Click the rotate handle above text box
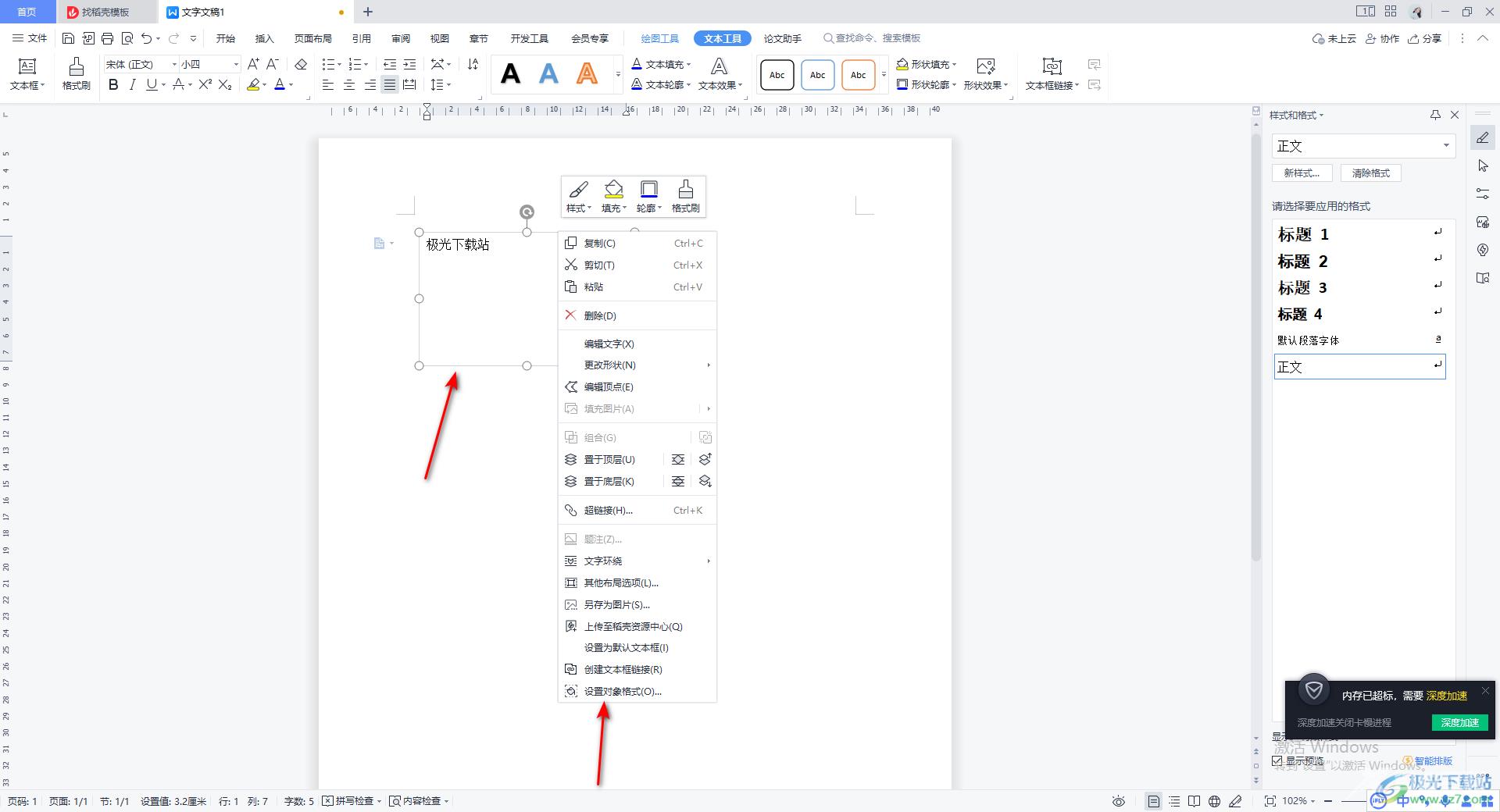This screenshot has height=812, width=1500. [527, 212]
